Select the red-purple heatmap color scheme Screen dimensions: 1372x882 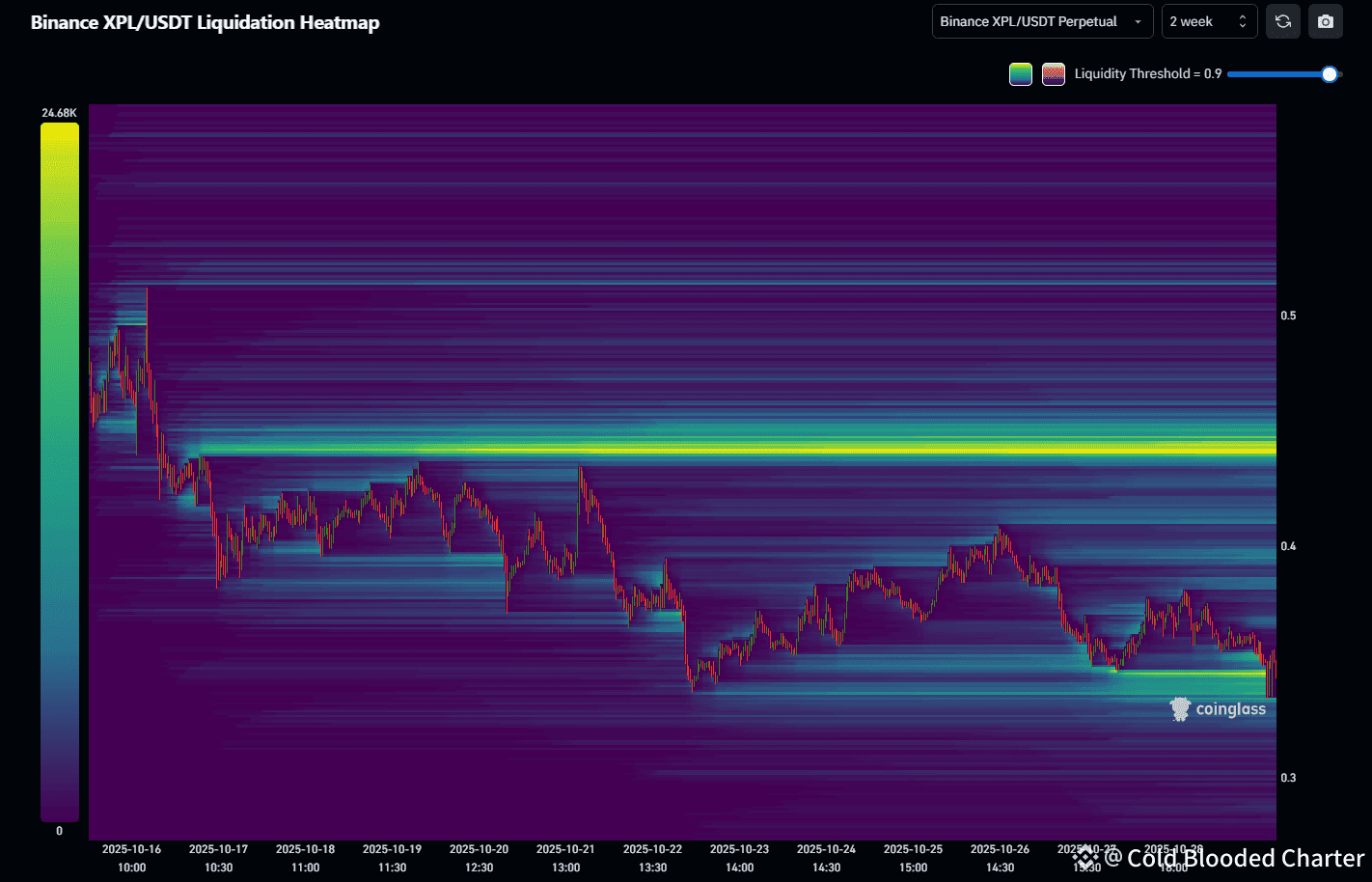1054,74
